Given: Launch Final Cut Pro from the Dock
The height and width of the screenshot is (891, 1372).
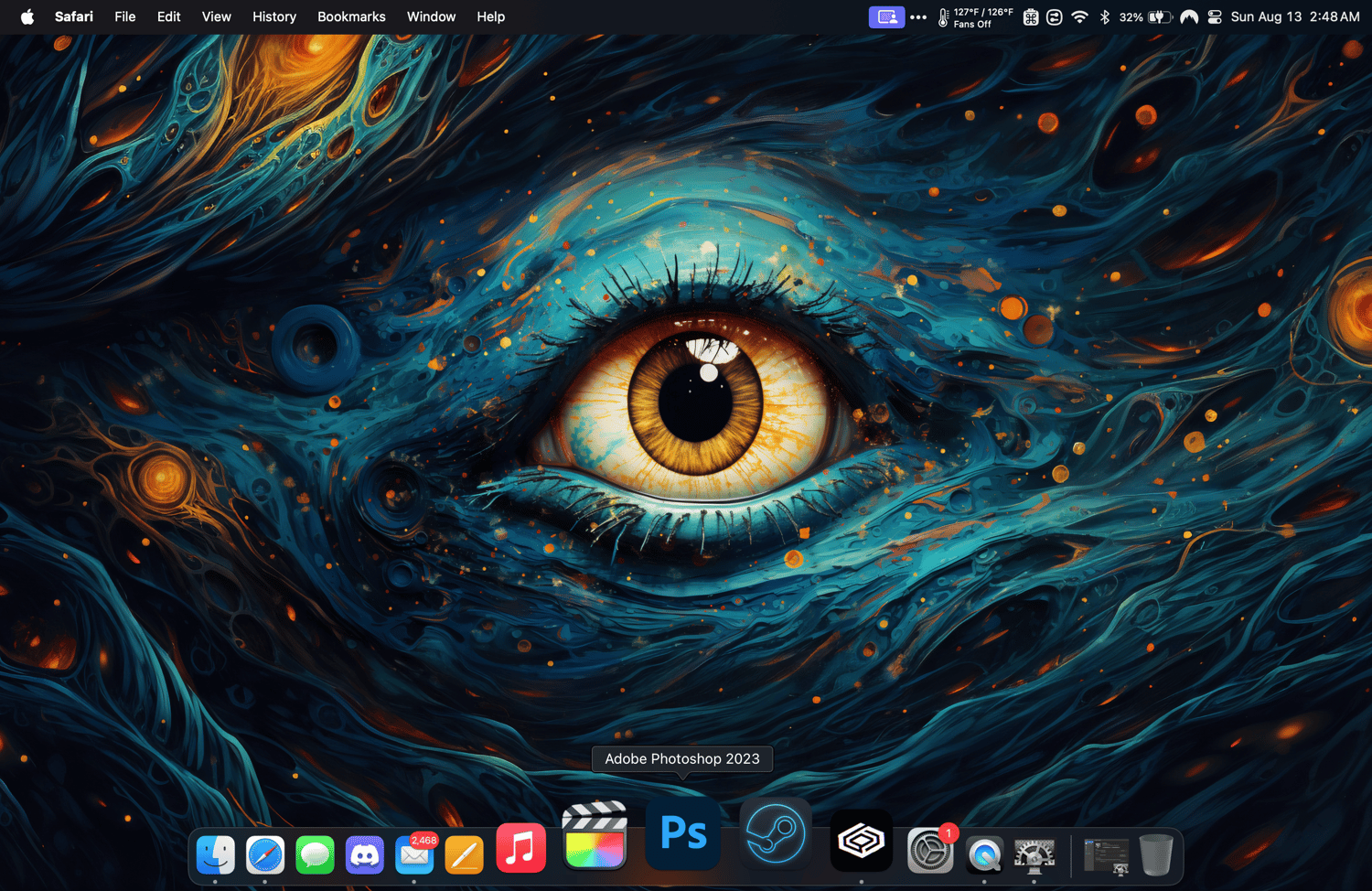Looking at the screenshot, I should 595,834.
